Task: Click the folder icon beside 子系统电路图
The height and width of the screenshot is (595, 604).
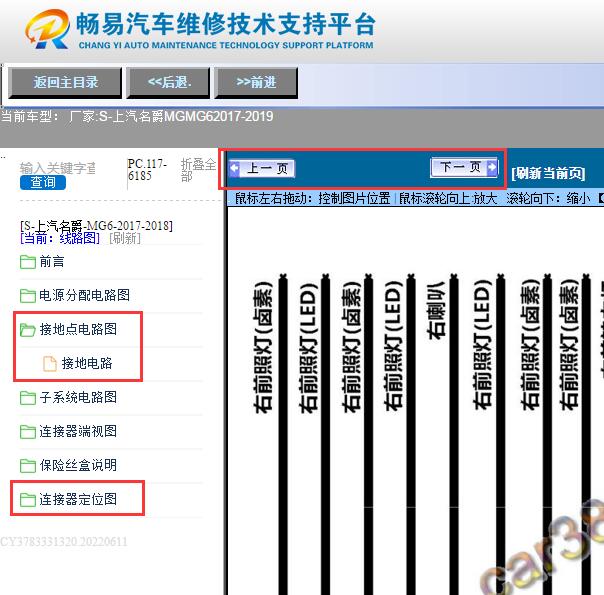Action: tap(28, 398)
